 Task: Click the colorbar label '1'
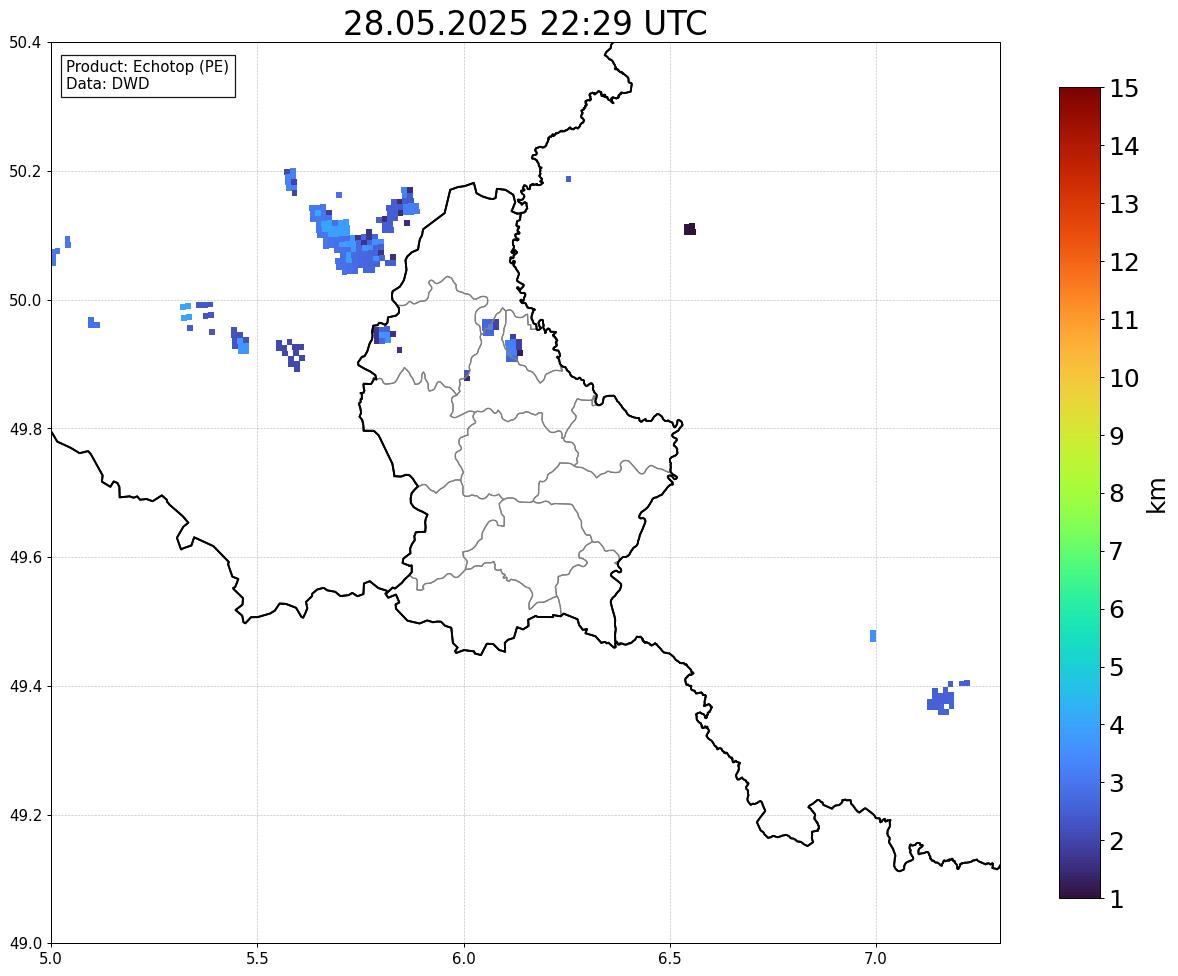1117,899
